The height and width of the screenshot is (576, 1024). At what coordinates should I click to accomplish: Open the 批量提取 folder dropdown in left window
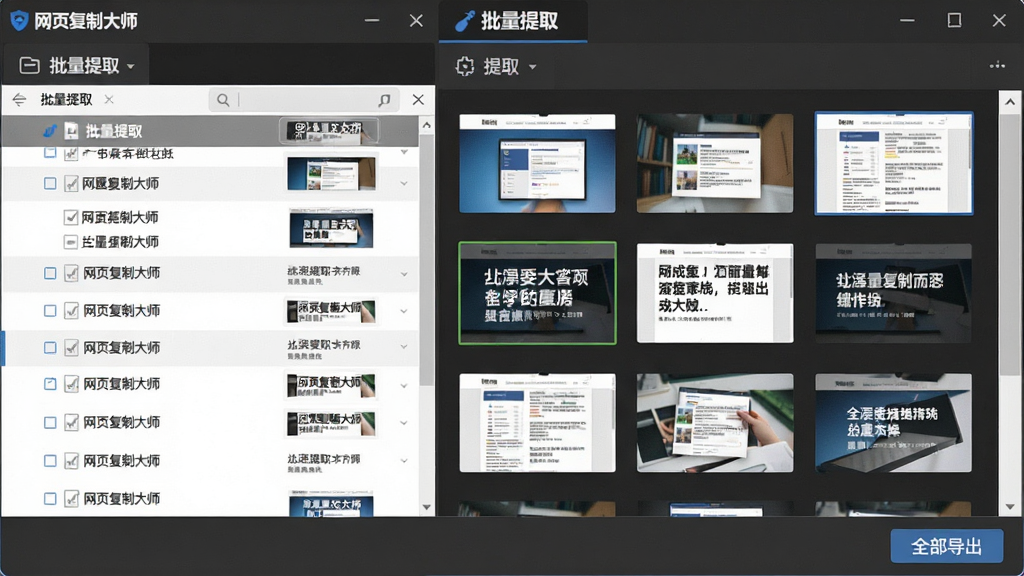click(77, 65)
